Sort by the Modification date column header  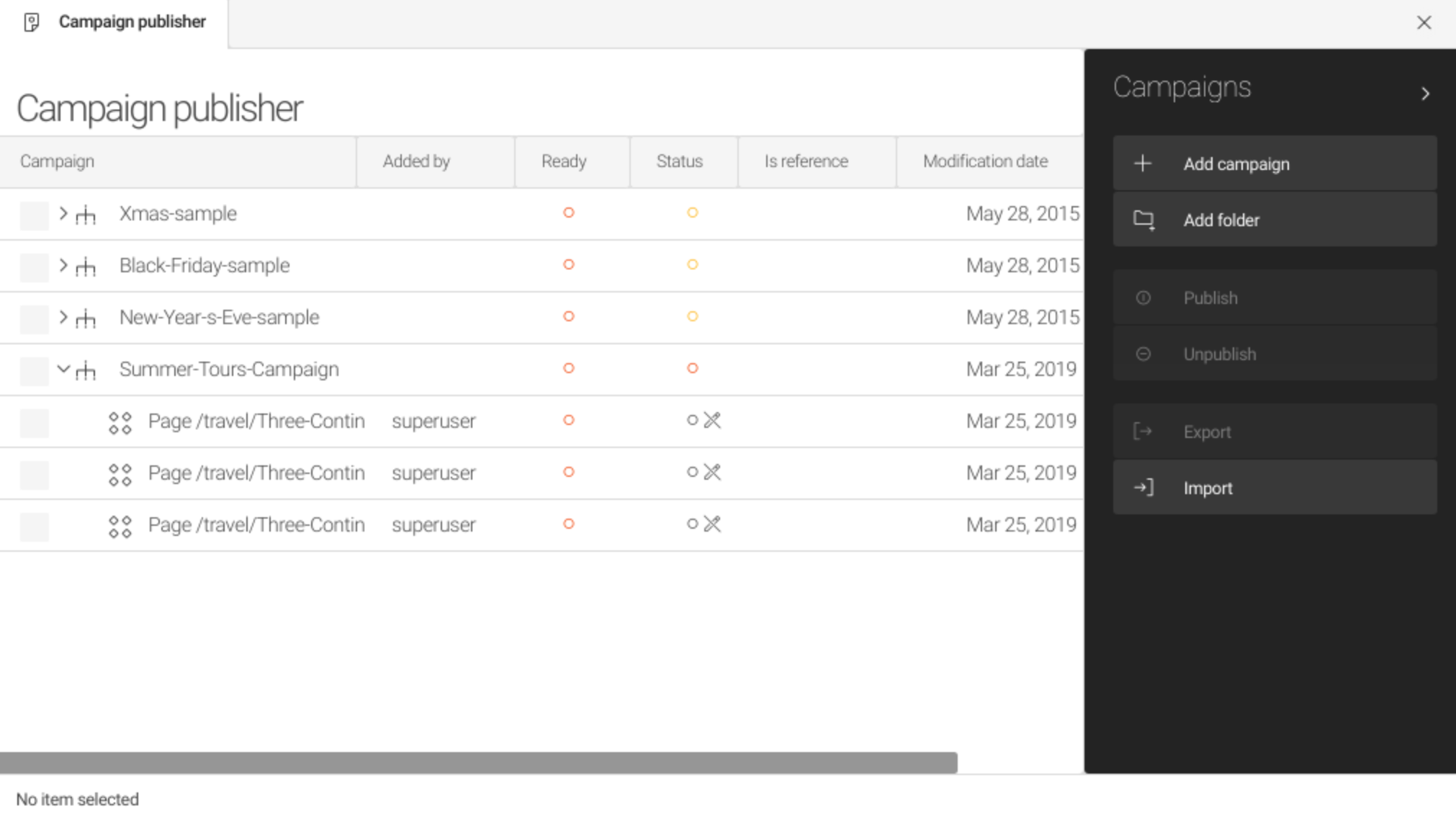990,161
